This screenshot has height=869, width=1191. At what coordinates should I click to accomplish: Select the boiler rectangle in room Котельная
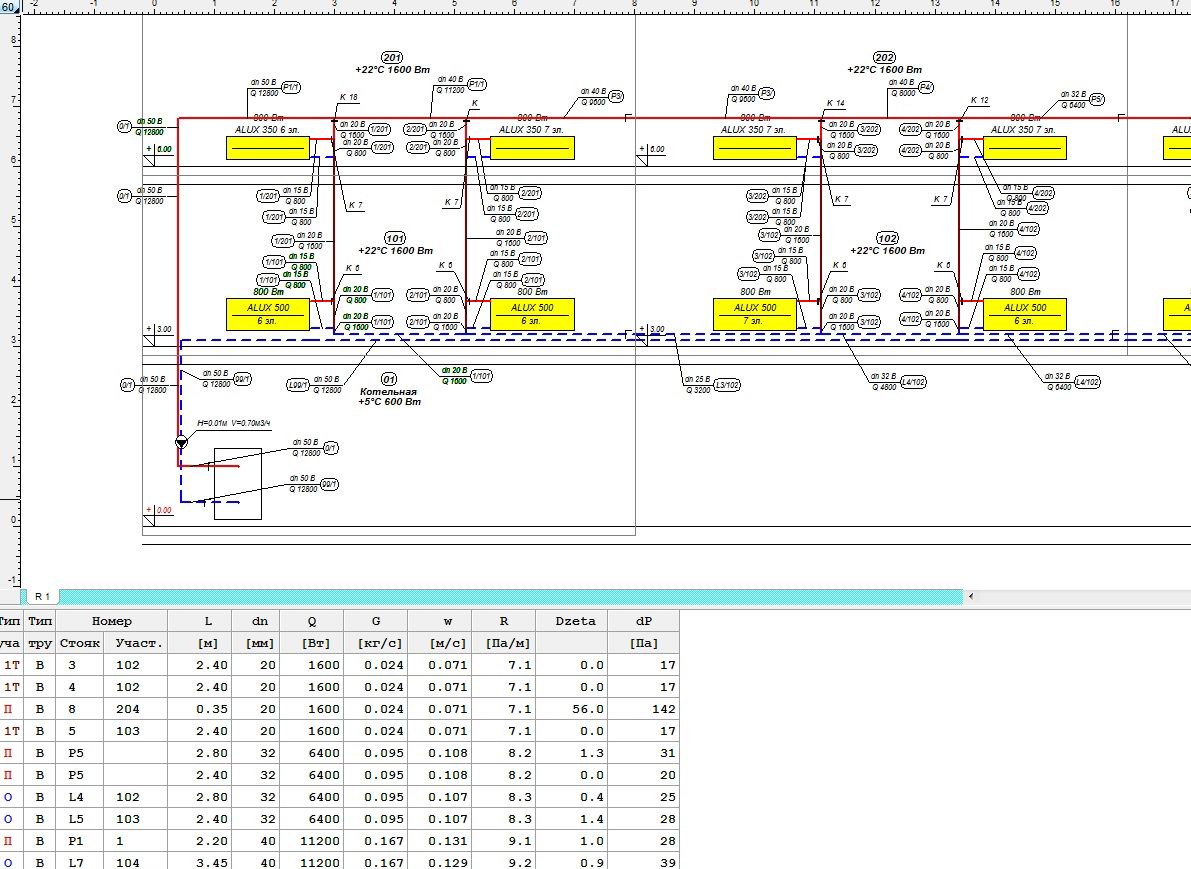[x=238, y=484]
